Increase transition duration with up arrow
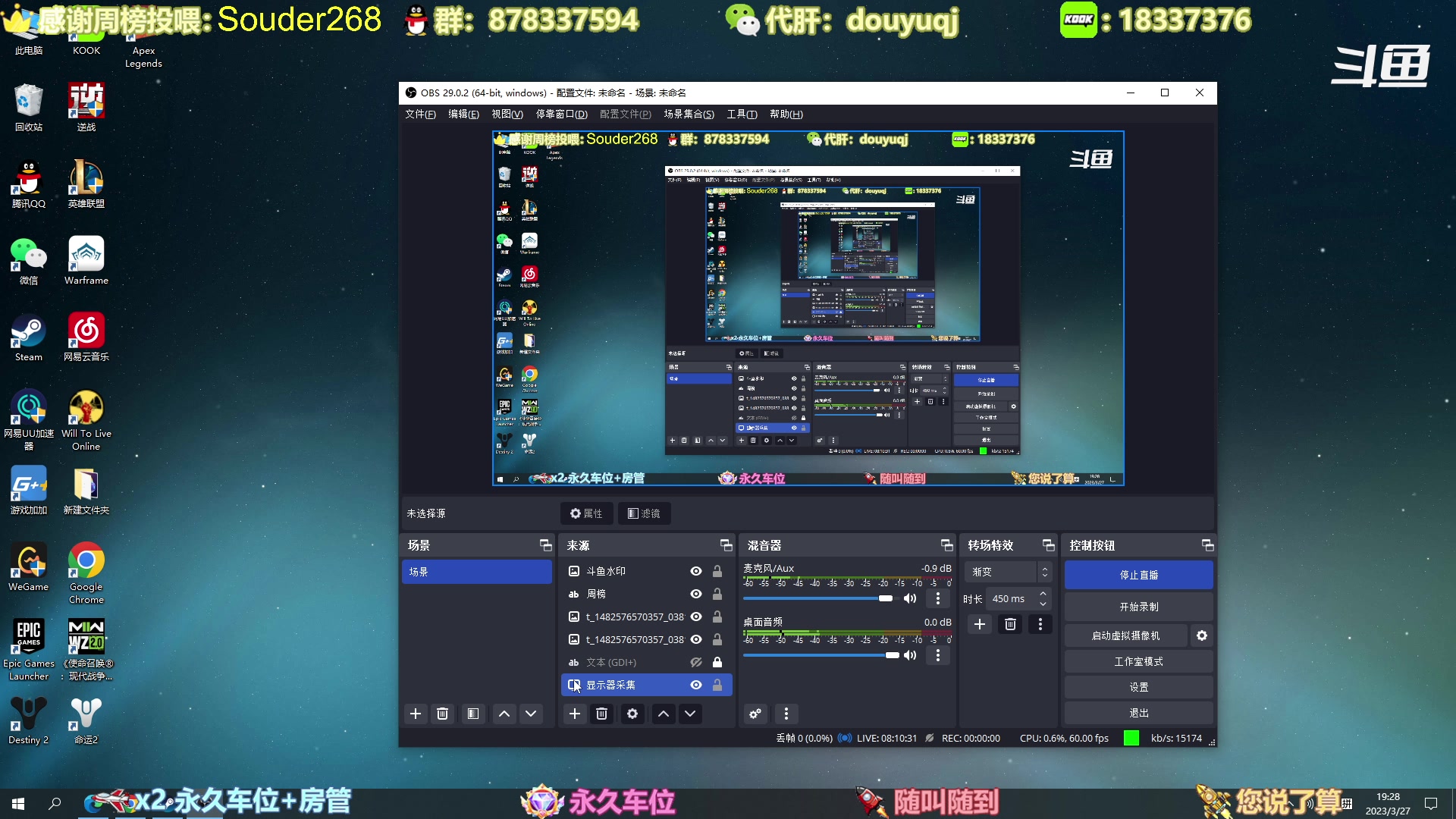Image resolution: width=1456 pixels, height=819 pixels. pyautogui.click(x=1043, y=594)
